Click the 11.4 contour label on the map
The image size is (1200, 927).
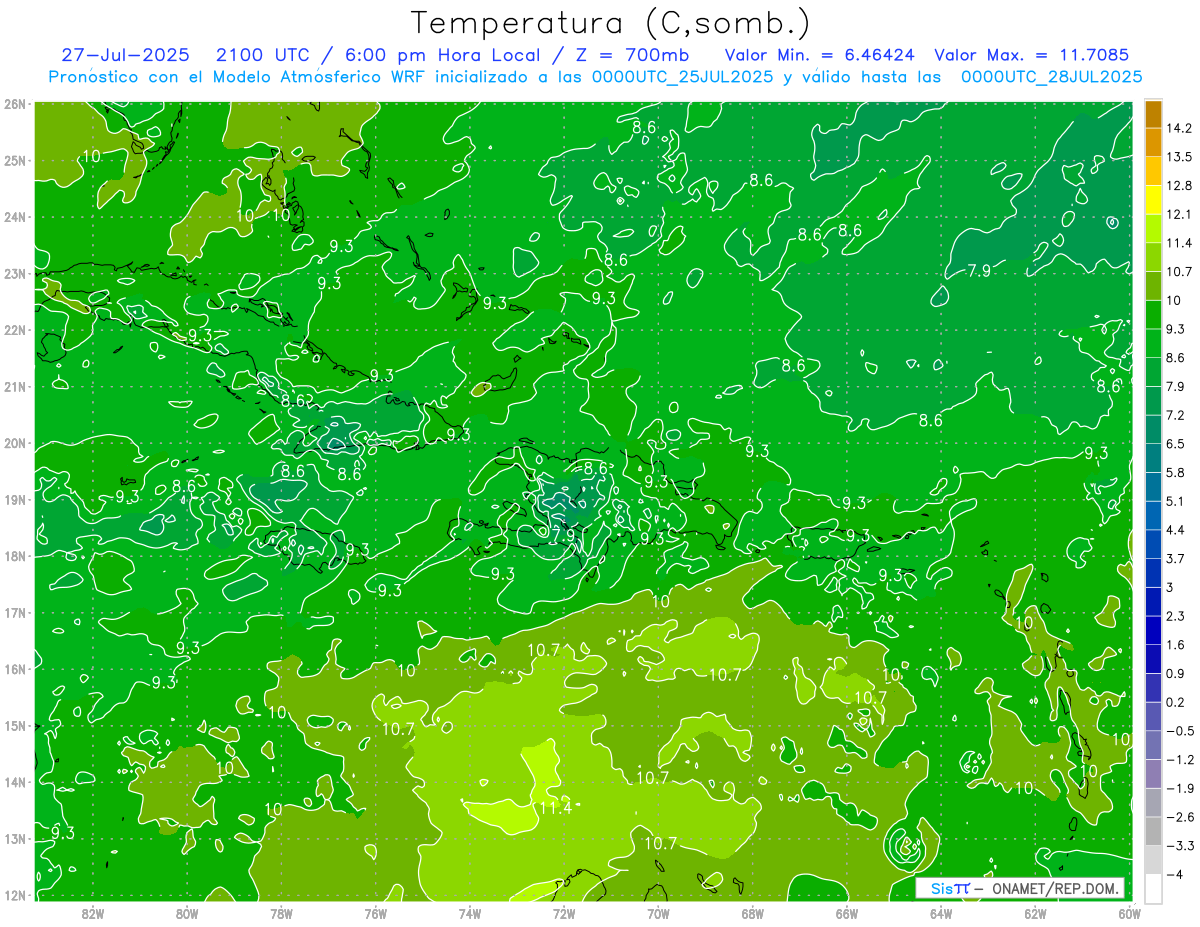555,808
